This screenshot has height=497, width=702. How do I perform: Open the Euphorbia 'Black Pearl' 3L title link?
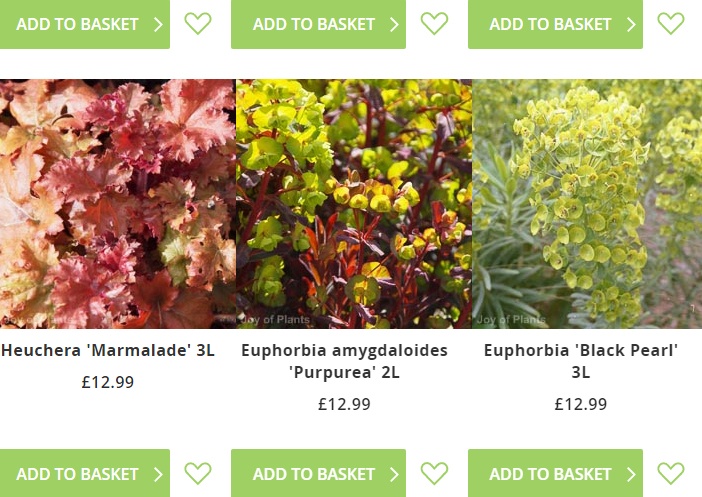[581, 361]
